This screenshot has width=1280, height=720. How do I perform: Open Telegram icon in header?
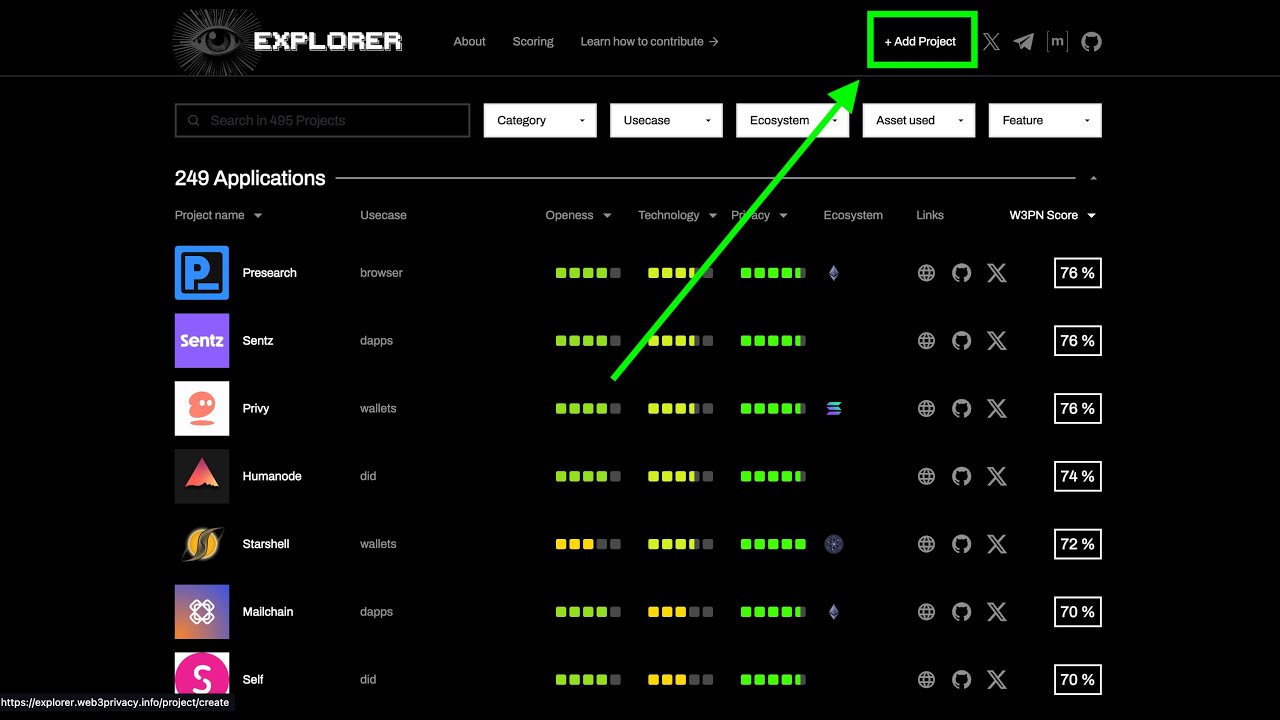tap(1023, 42)
